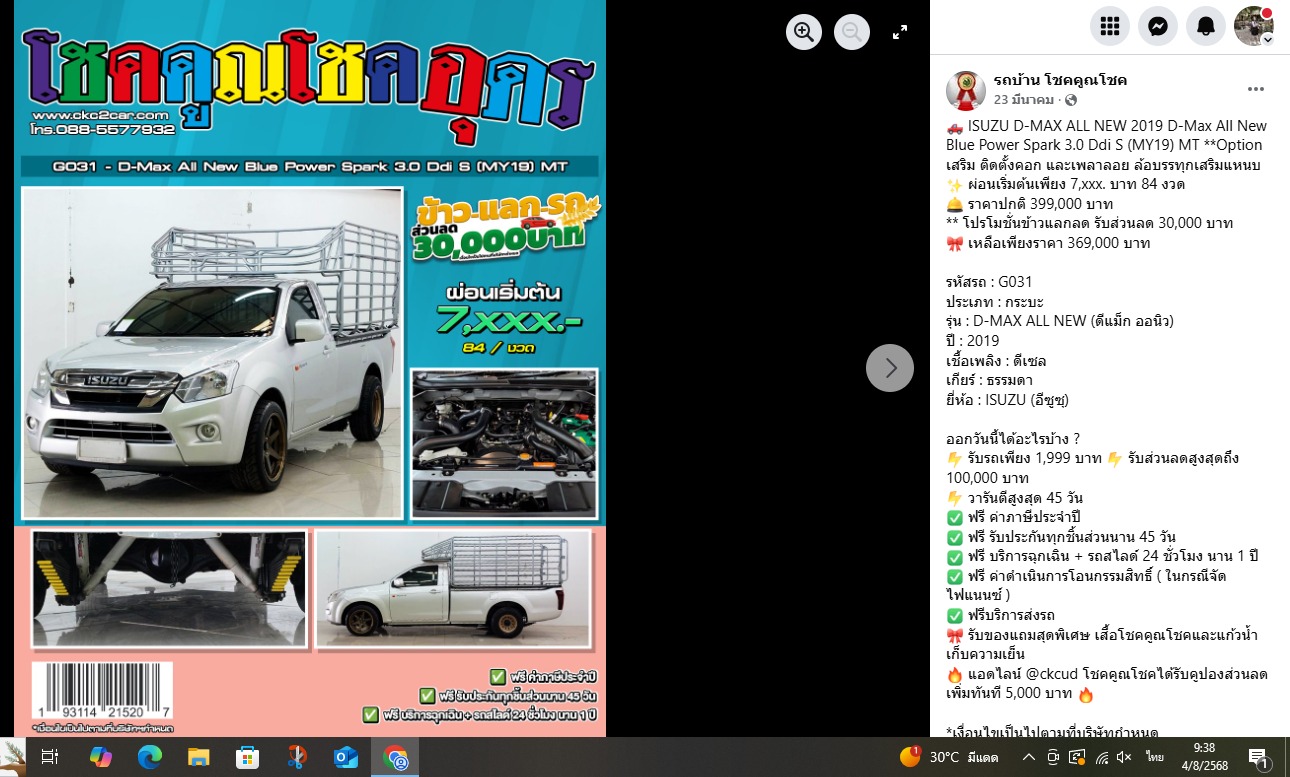The width and height of the screenshot is (1290, 777).
Task: Click the Meet Now tray icon
Action: (x=1053, y=757)
